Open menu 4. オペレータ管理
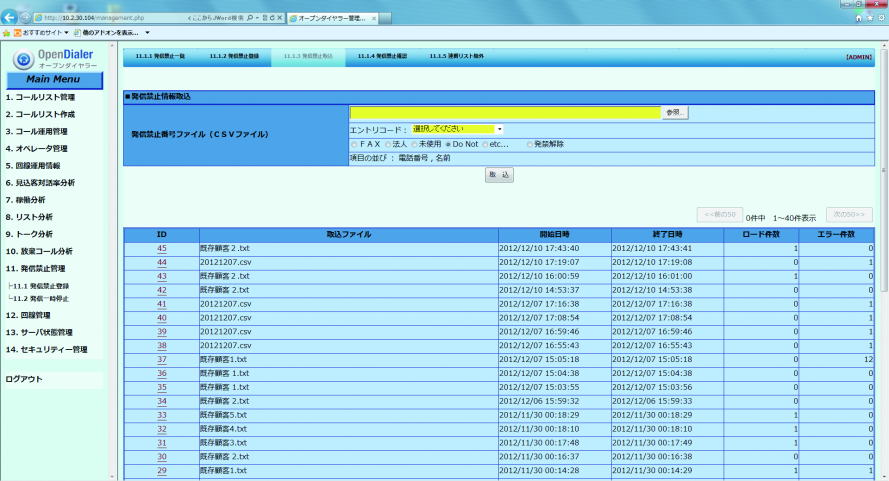The height and width of the screenshot is (481, 889). [x=36, y=149]
